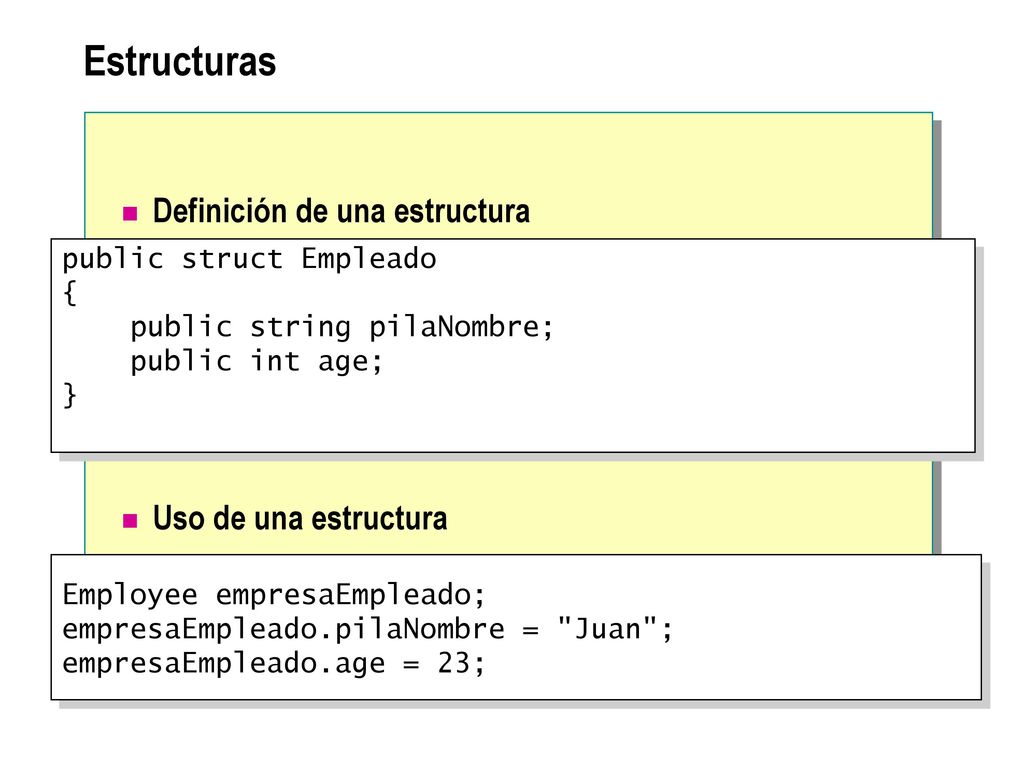Click the code line "public struct Empleado"
The width and height of the screenshot is (1024, 768).
249,259
